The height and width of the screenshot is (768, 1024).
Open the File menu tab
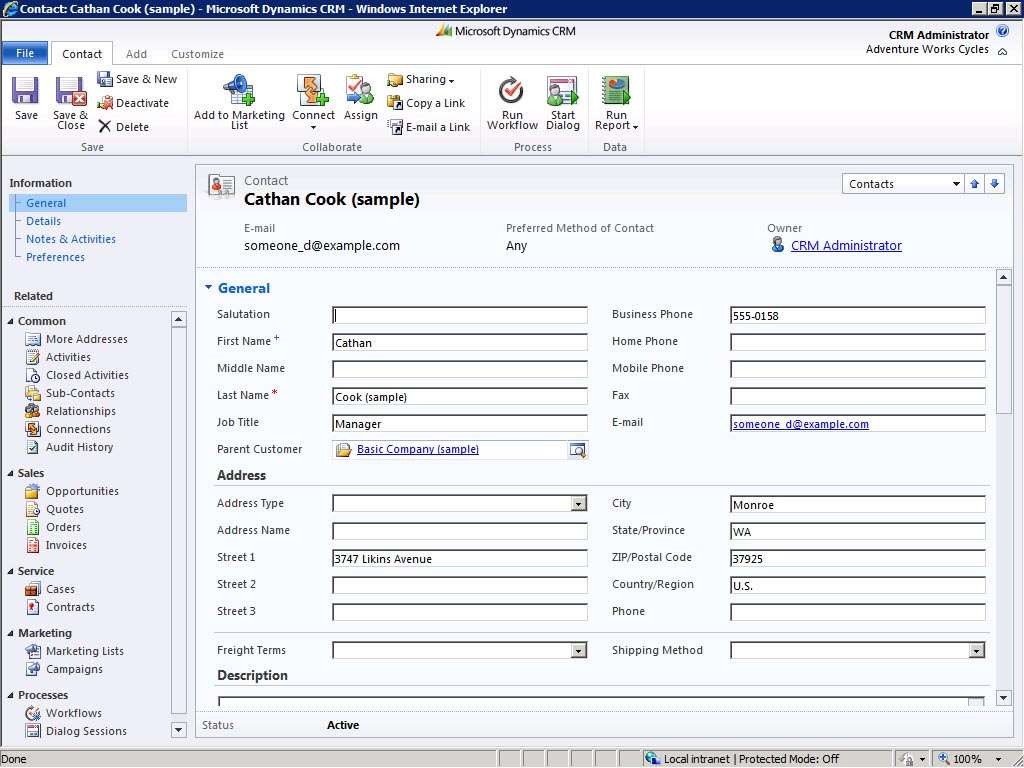(x=25, y=54)
